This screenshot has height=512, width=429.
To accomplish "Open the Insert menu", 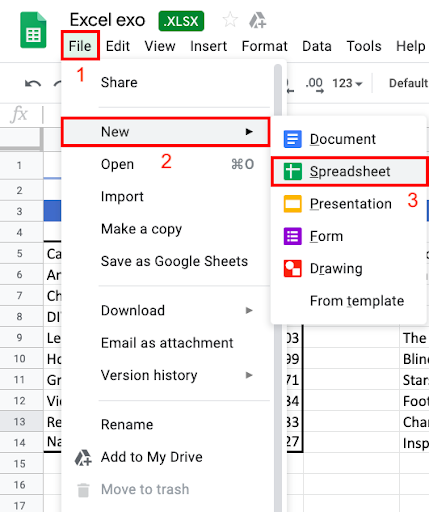I will [208, 46].
